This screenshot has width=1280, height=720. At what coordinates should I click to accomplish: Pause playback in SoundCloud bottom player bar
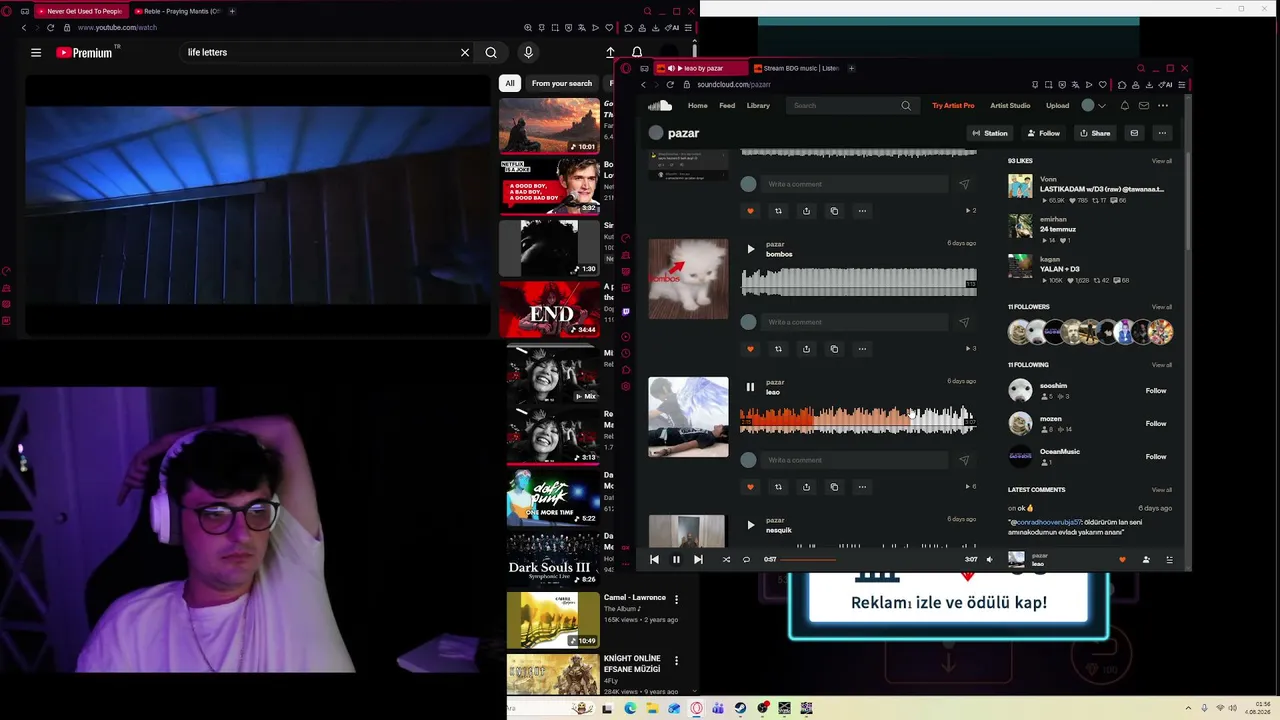pyautogui.click(x=676, y=560)
